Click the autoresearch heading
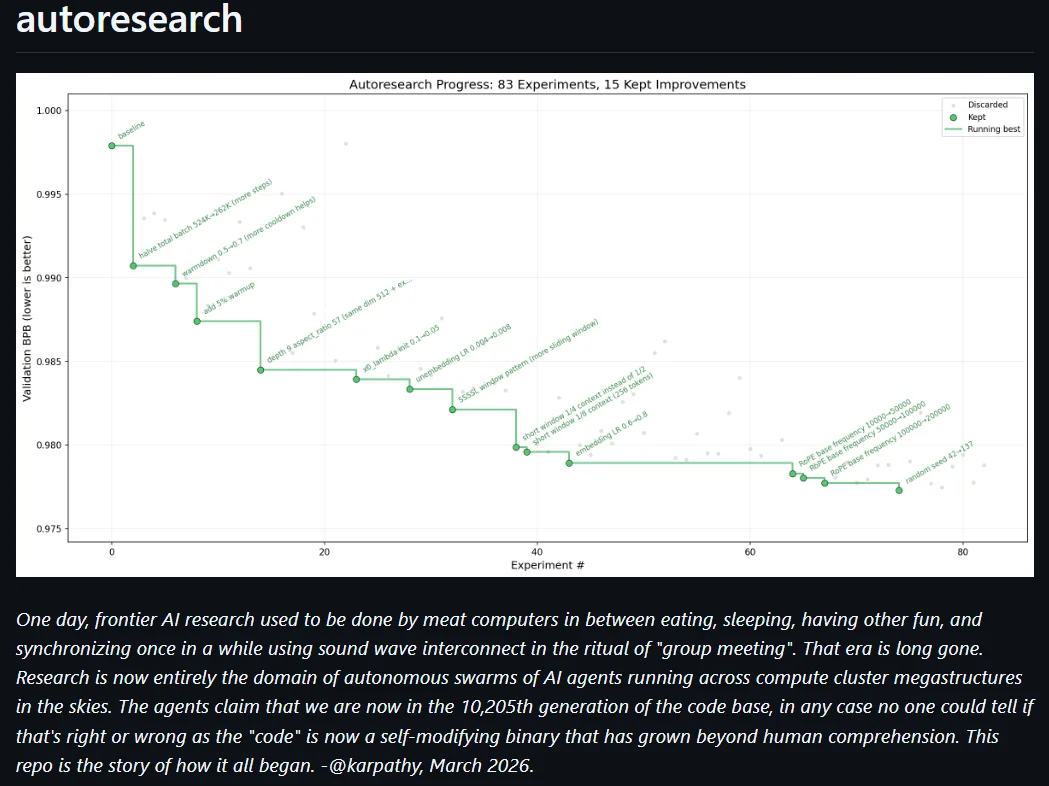 click(129, 19)
